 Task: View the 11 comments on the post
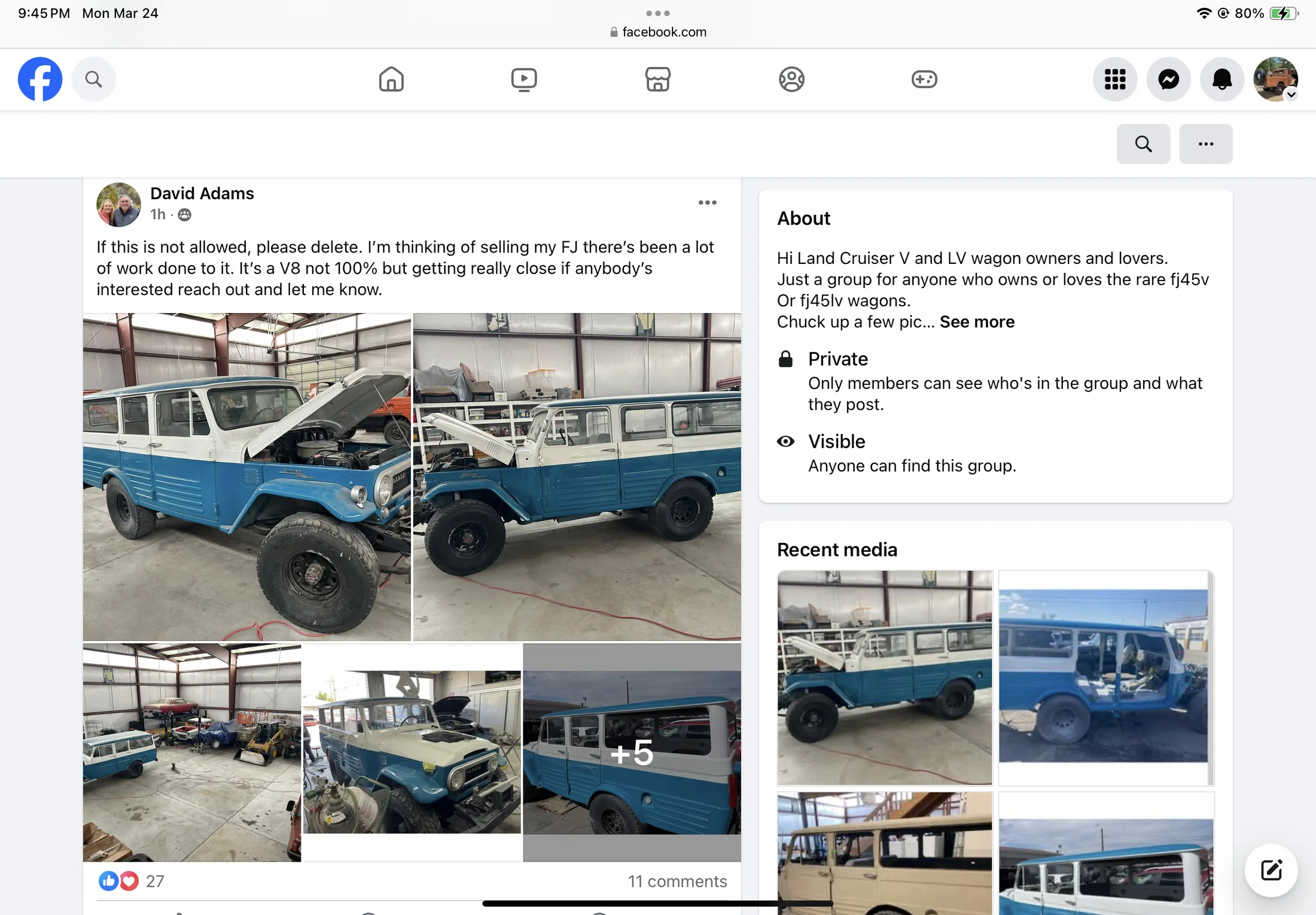(x=677, y=881)
